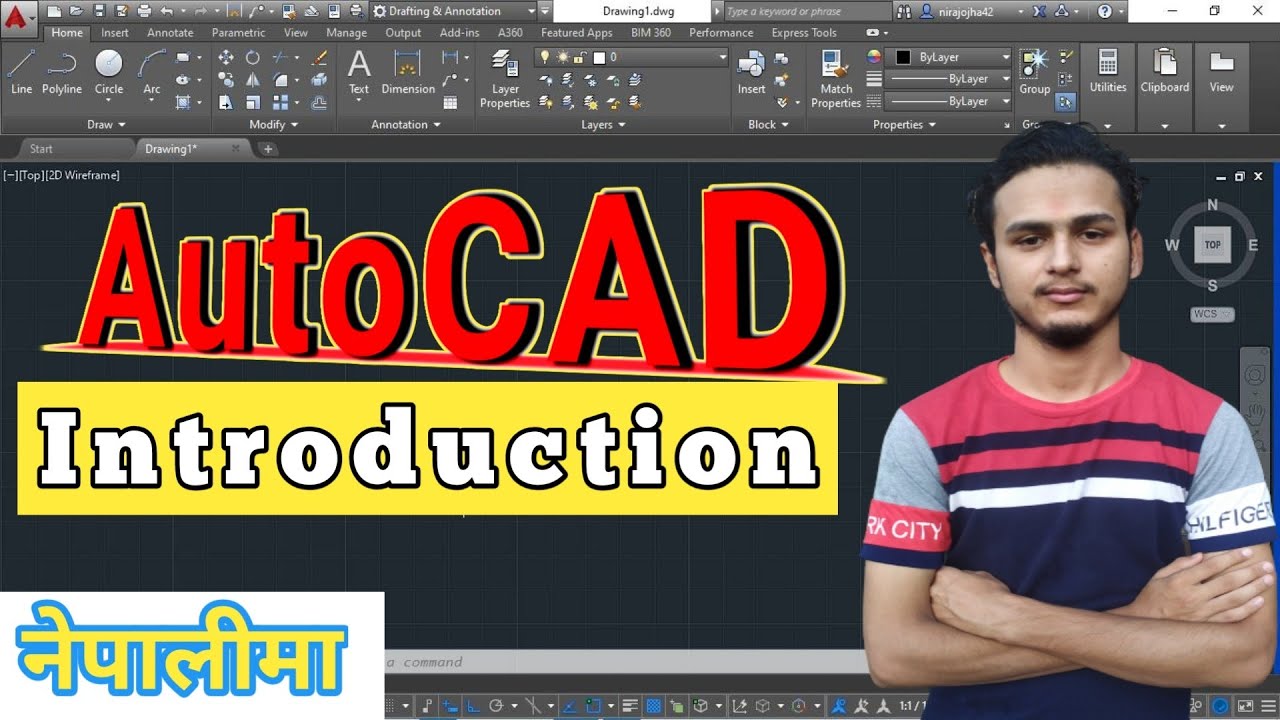
Task: Switch to the Insert ribbon tab
Action: coord(115,32)
